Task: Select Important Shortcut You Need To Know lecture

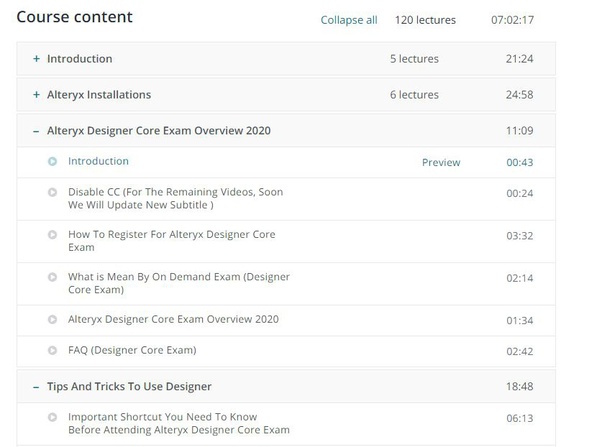Action: coord(179,423)
